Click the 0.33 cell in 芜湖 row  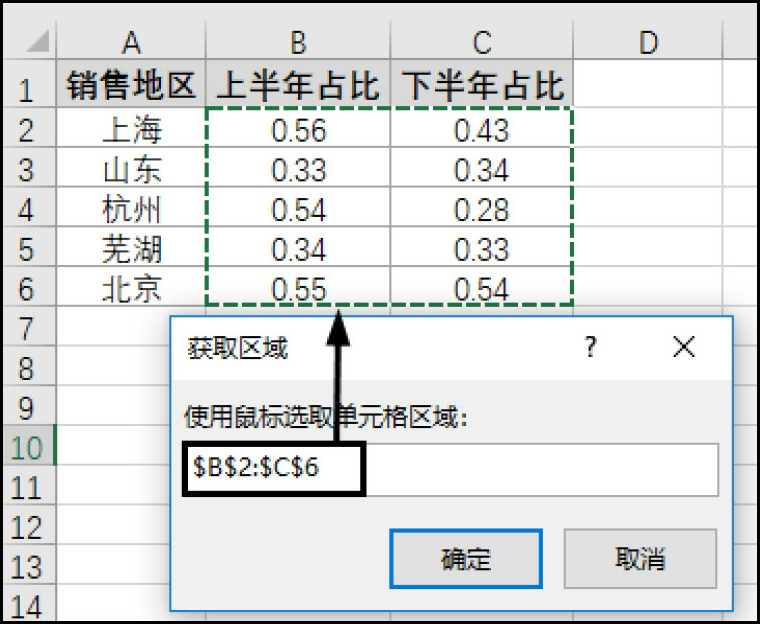click(481, 246)
